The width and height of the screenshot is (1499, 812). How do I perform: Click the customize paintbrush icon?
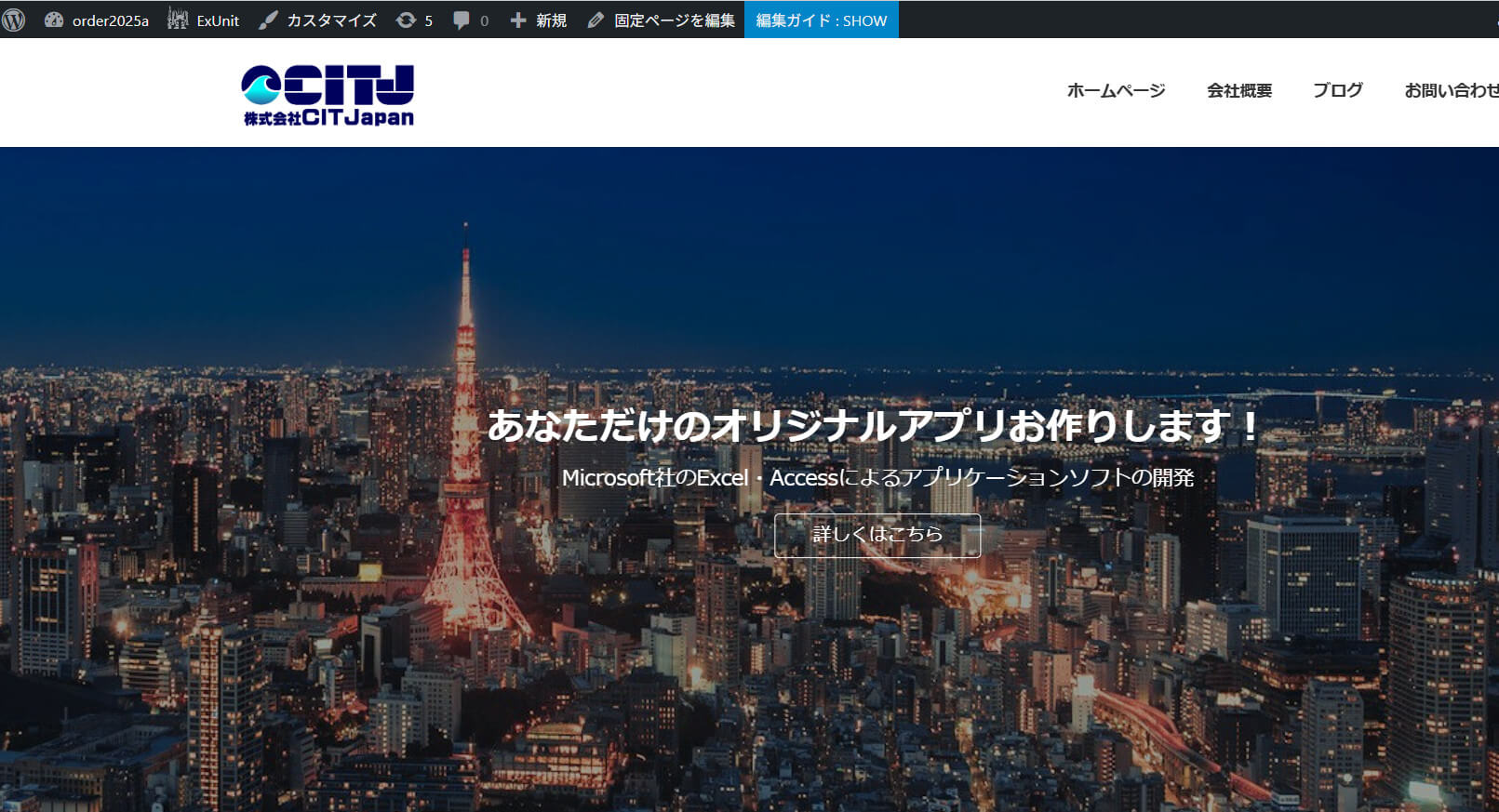pyautogui.click(x=268, y=20)
